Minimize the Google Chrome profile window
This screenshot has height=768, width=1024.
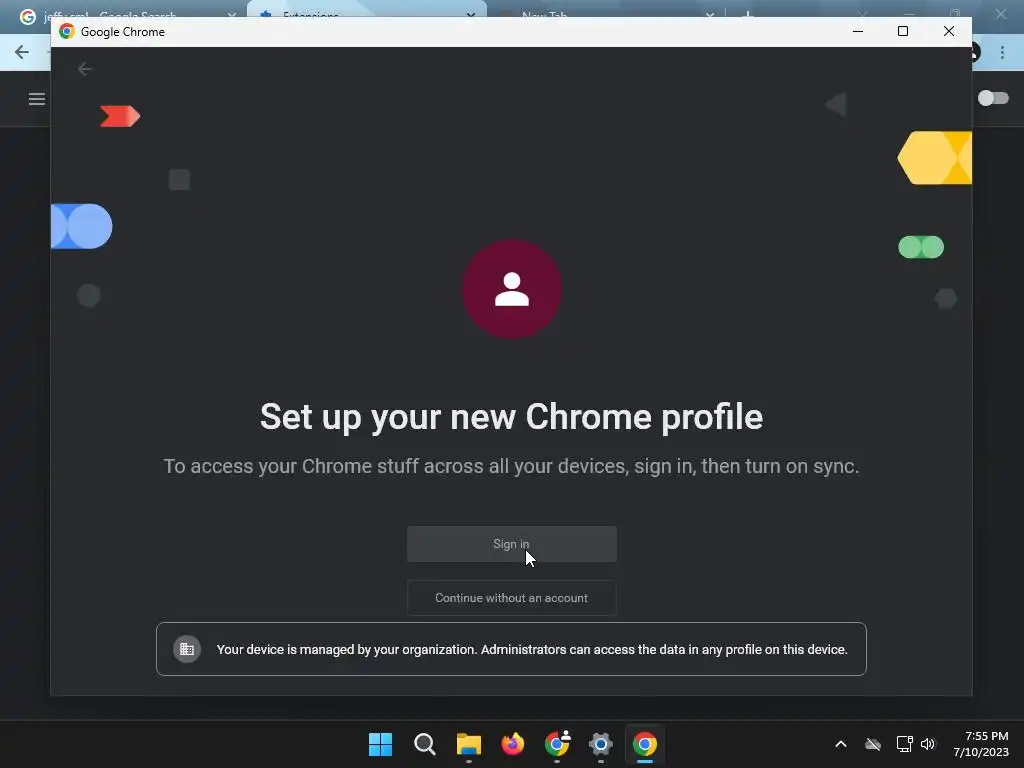point(858,31)
